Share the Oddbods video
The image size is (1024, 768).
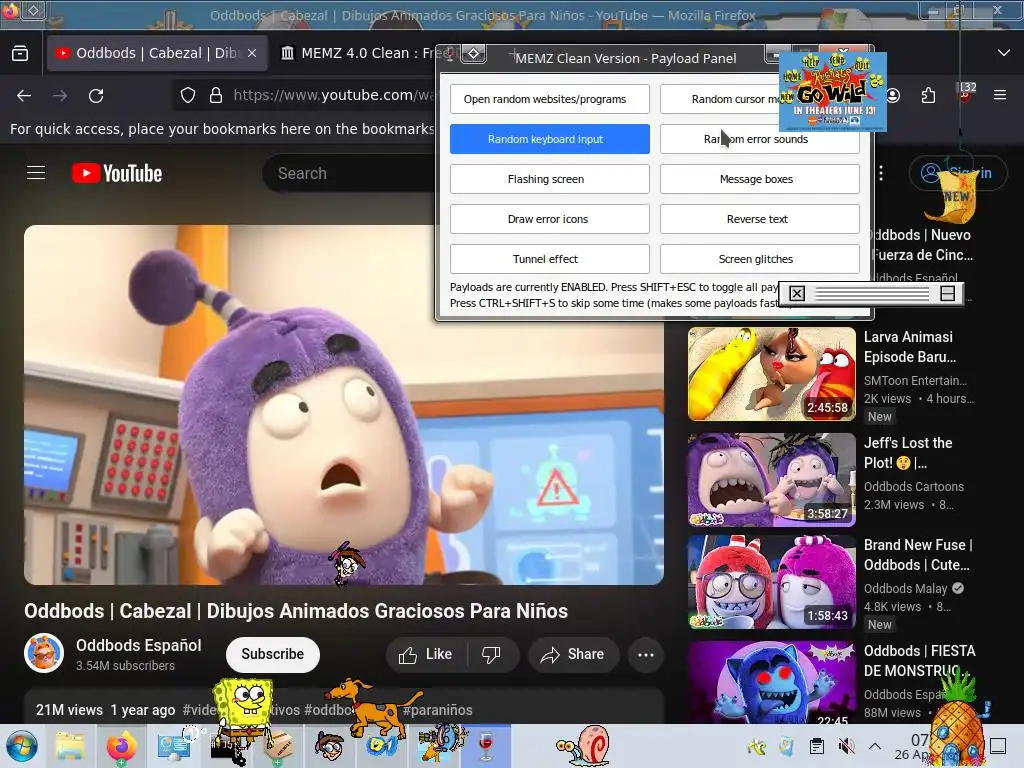(573, 654)
